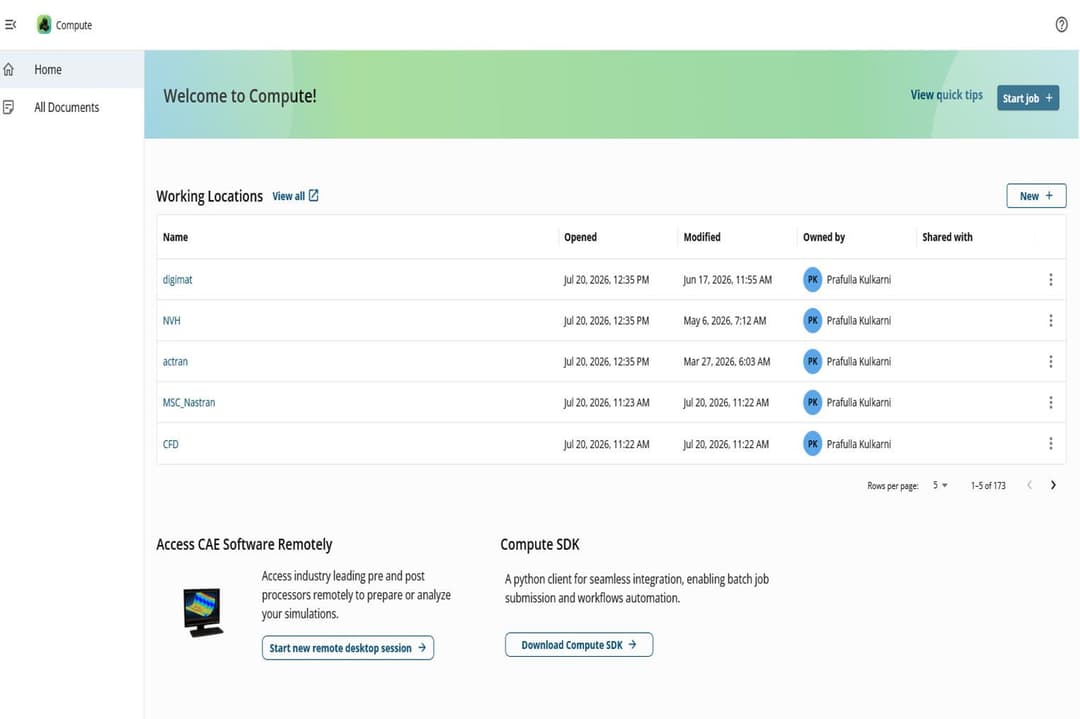Click the Home house icon
Screen dimensions: 1080x719
(9, 69)
